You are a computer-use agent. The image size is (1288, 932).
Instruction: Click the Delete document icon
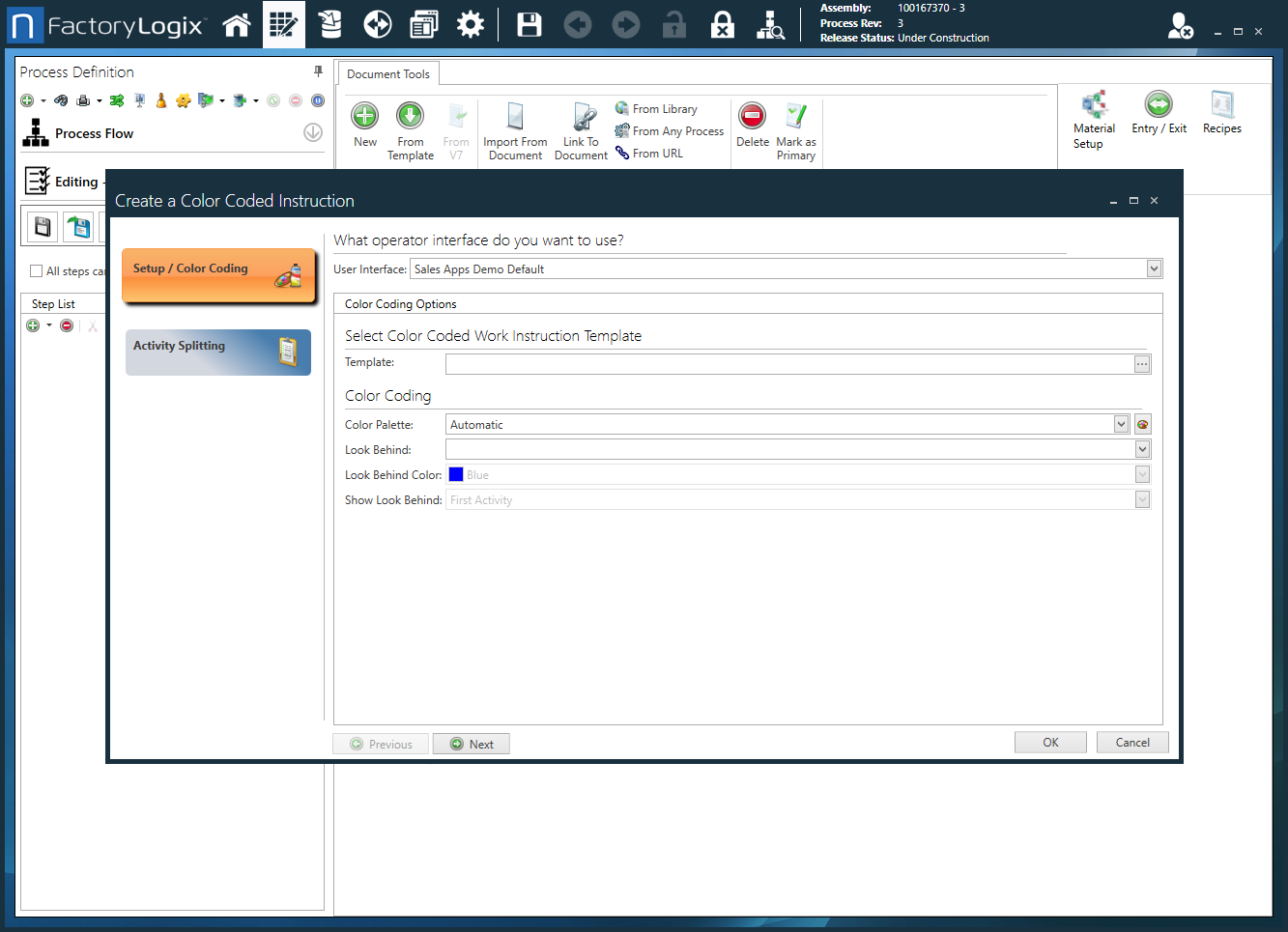[x=752, y=117]
